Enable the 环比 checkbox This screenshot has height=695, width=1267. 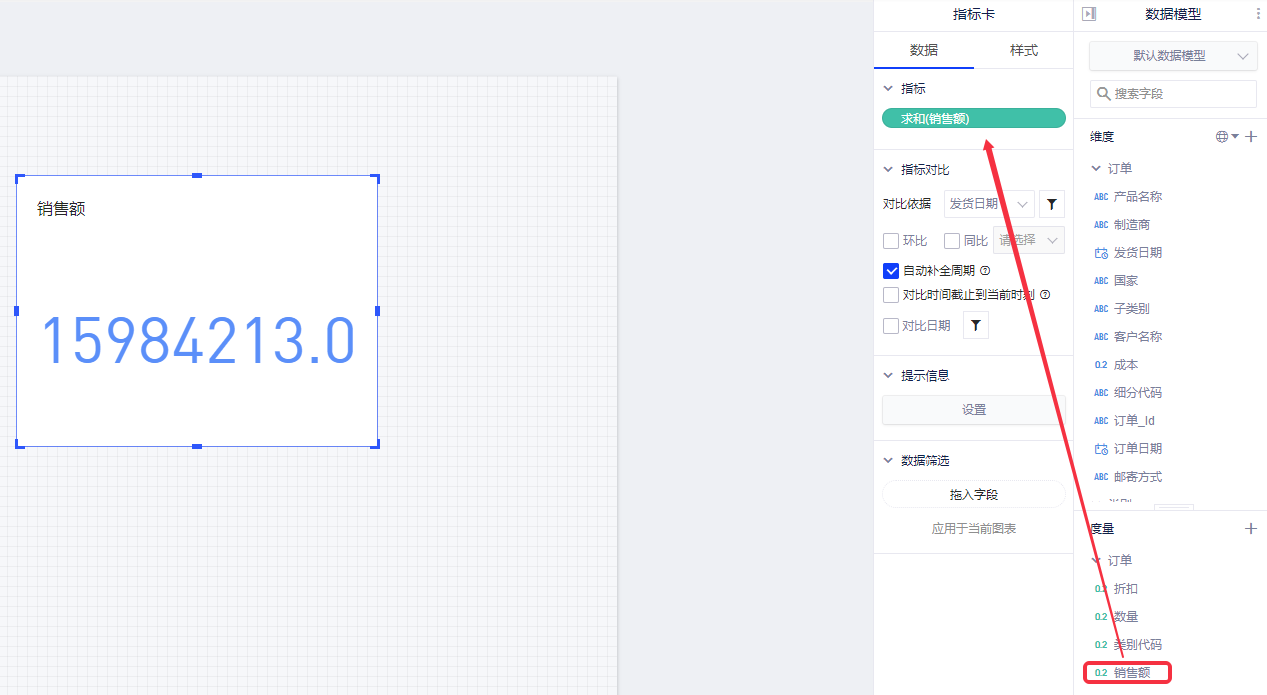(891, 241)
